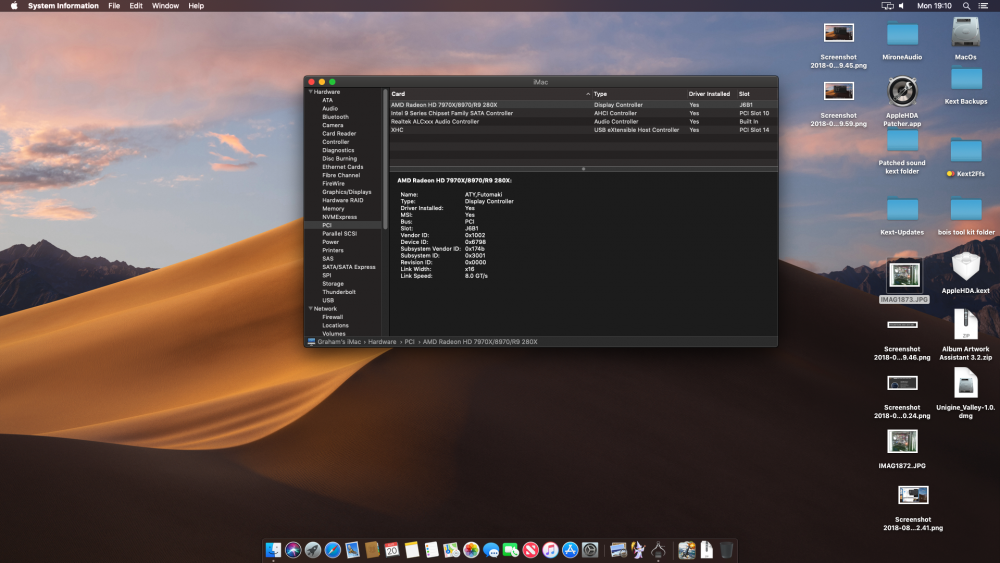Open News app in the dock
The width and height of the screenshot is (1000, 563).
pos(530,550)
